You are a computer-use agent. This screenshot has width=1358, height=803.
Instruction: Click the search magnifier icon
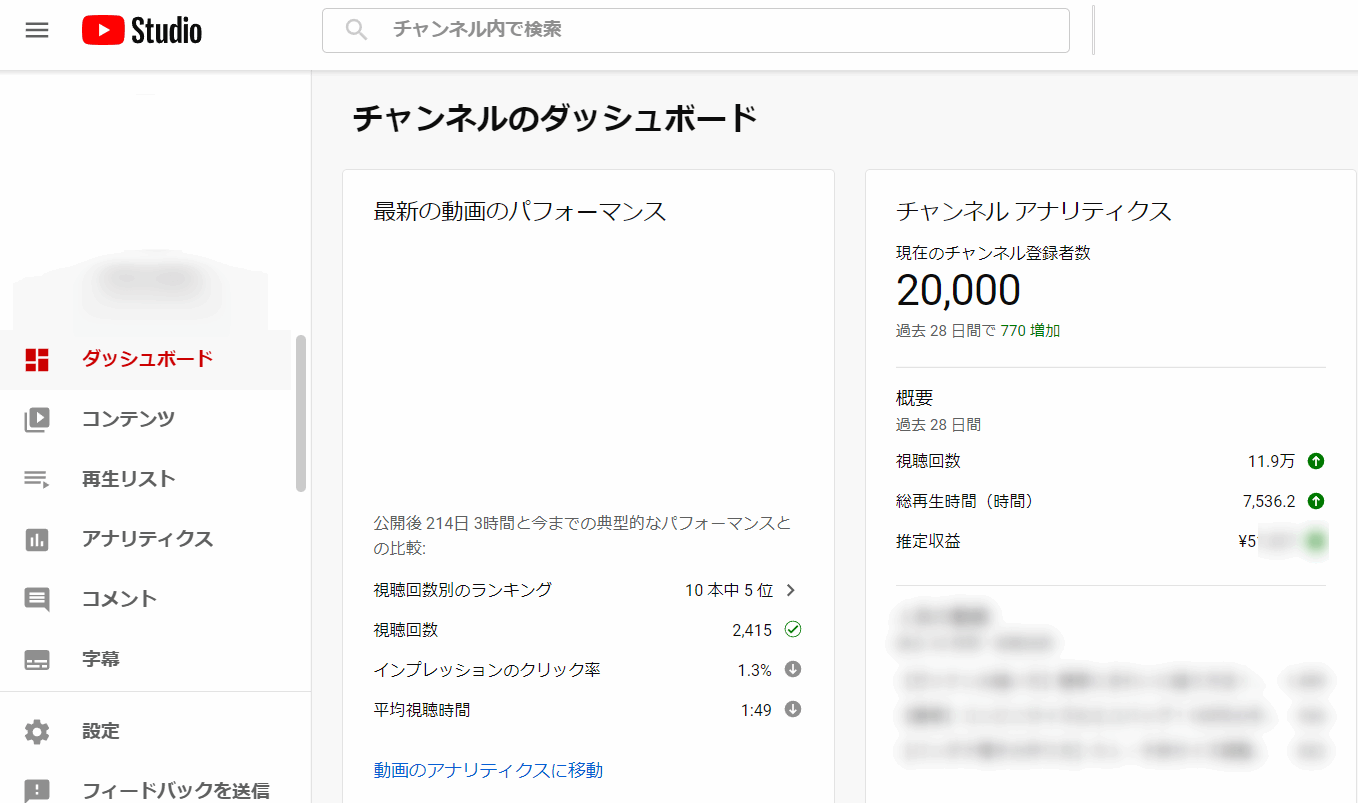[356, 30]
